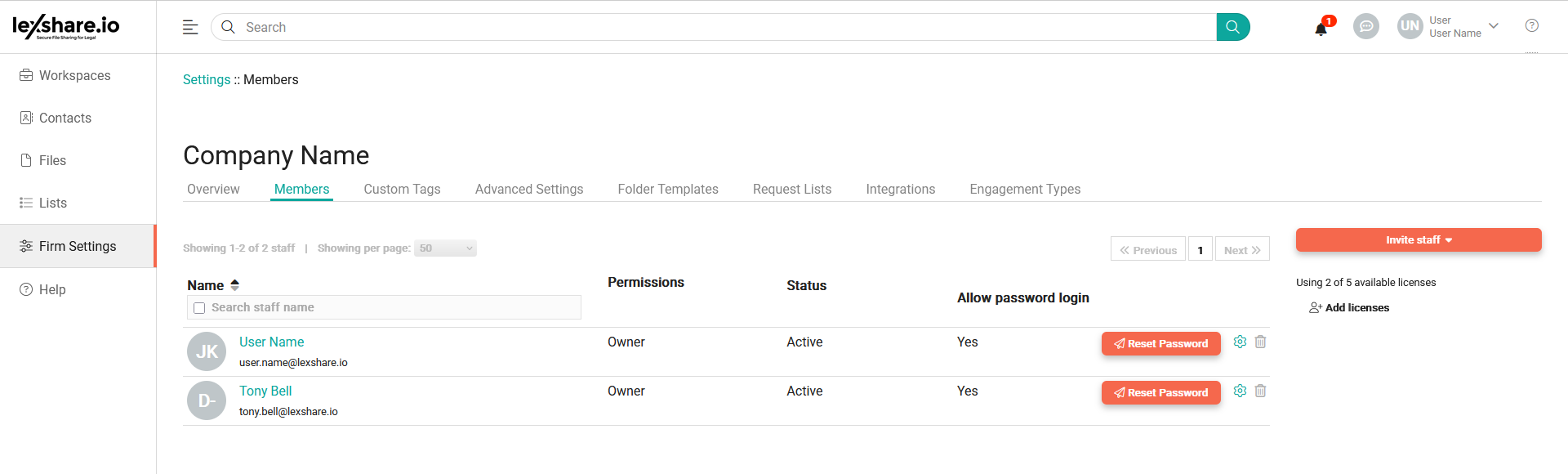The image size is (1568, 474).
Task: Switch to the Advanced Settings tab
Action: (528, 189)
